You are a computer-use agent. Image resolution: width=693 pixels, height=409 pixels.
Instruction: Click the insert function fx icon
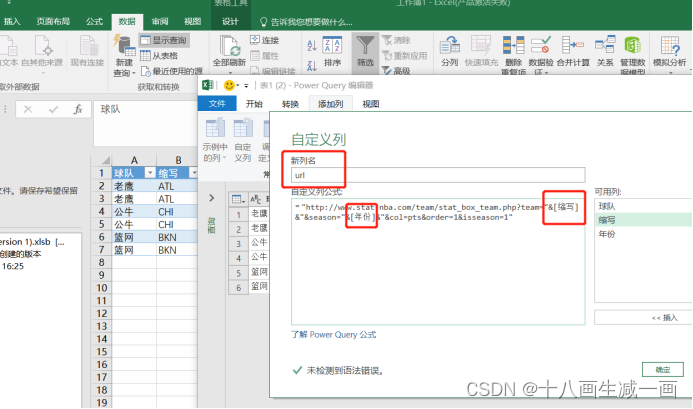[78, 109]
